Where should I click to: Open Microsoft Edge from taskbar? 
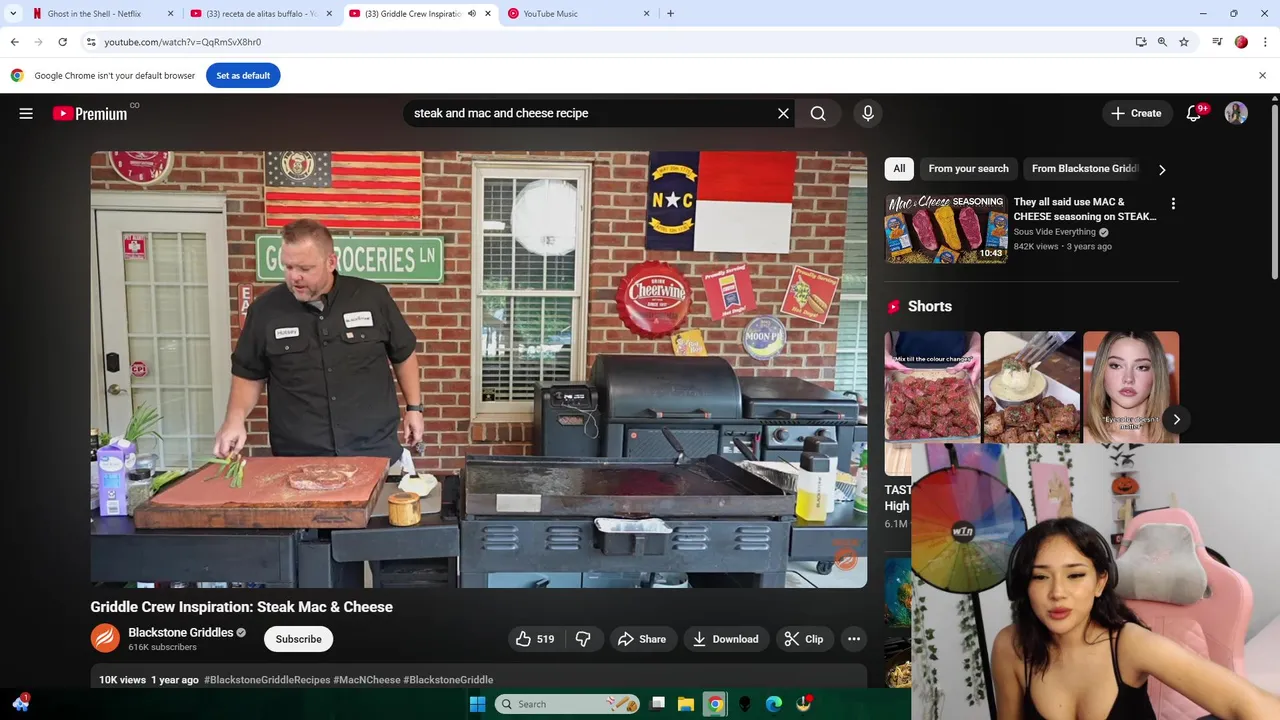774,704
